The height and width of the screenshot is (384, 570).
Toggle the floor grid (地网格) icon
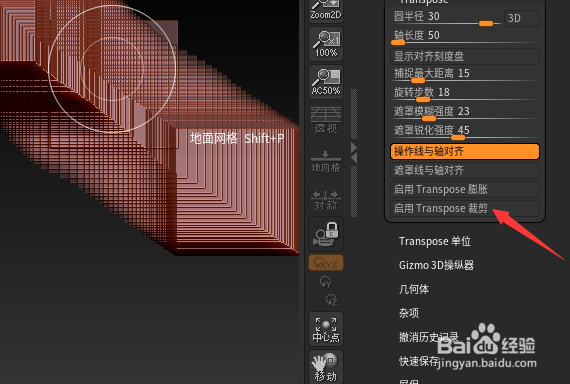pos(326,158)
